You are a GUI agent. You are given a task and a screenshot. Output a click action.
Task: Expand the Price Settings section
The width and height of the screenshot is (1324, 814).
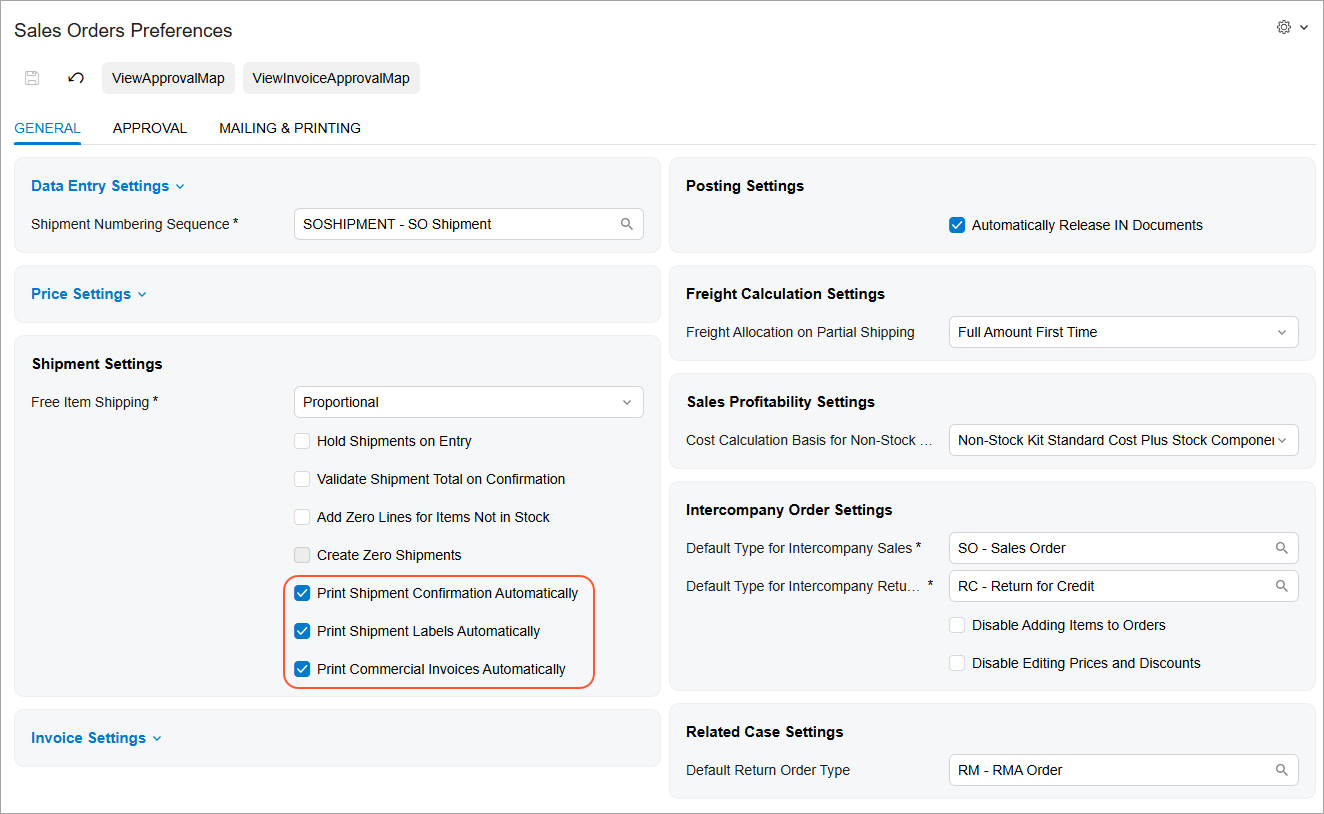[89, 294]
